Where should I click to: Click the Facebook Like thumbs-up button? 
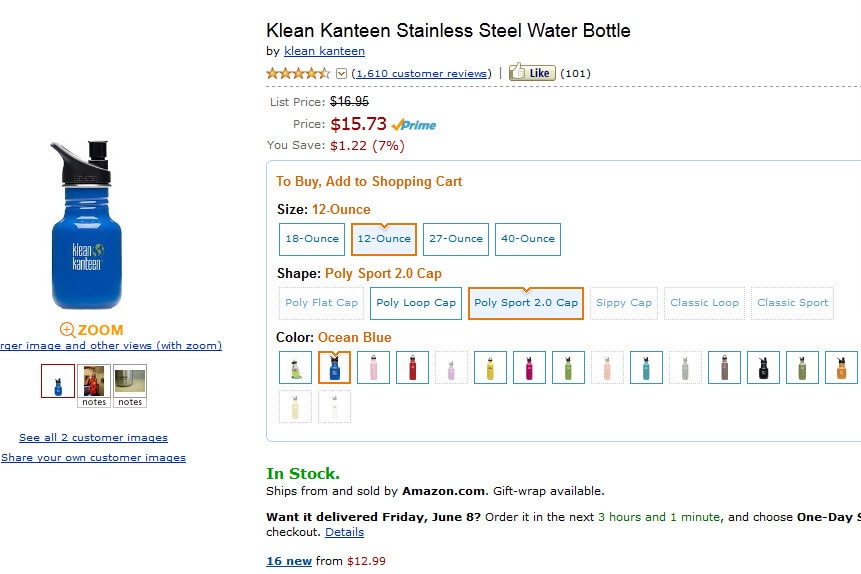[531, 72]
